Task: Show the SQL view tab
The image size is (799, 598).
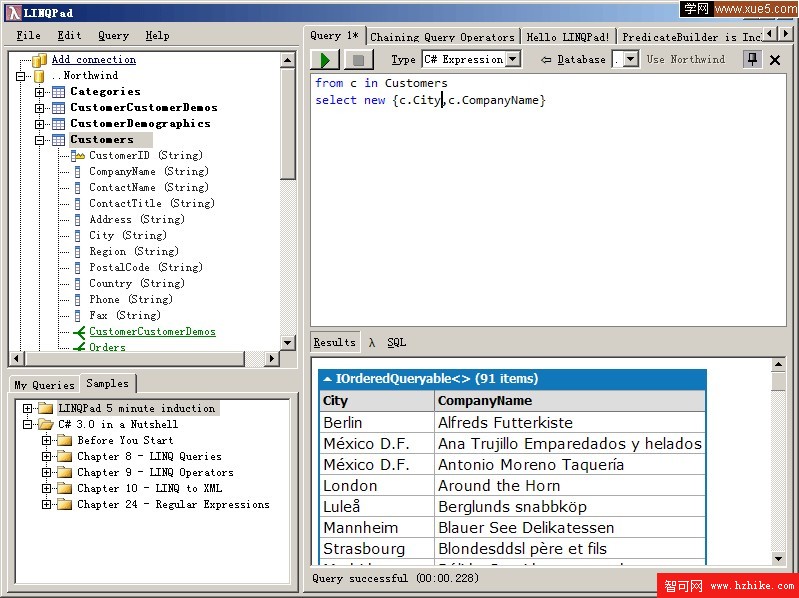Action: point(396,343)
